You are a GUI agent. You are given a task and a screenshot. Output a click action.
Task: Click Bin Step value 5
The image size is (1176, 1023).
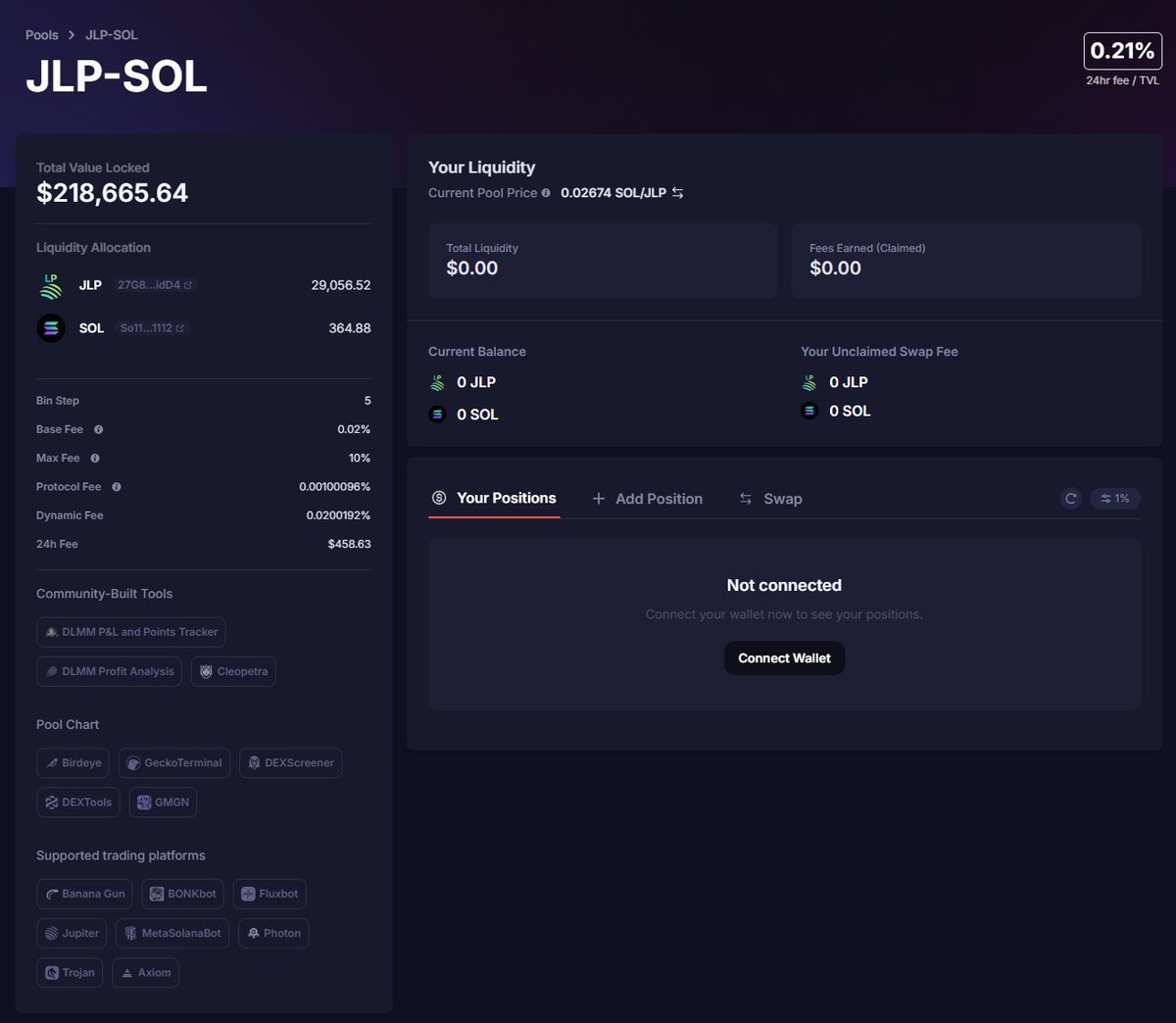(367, 401)
